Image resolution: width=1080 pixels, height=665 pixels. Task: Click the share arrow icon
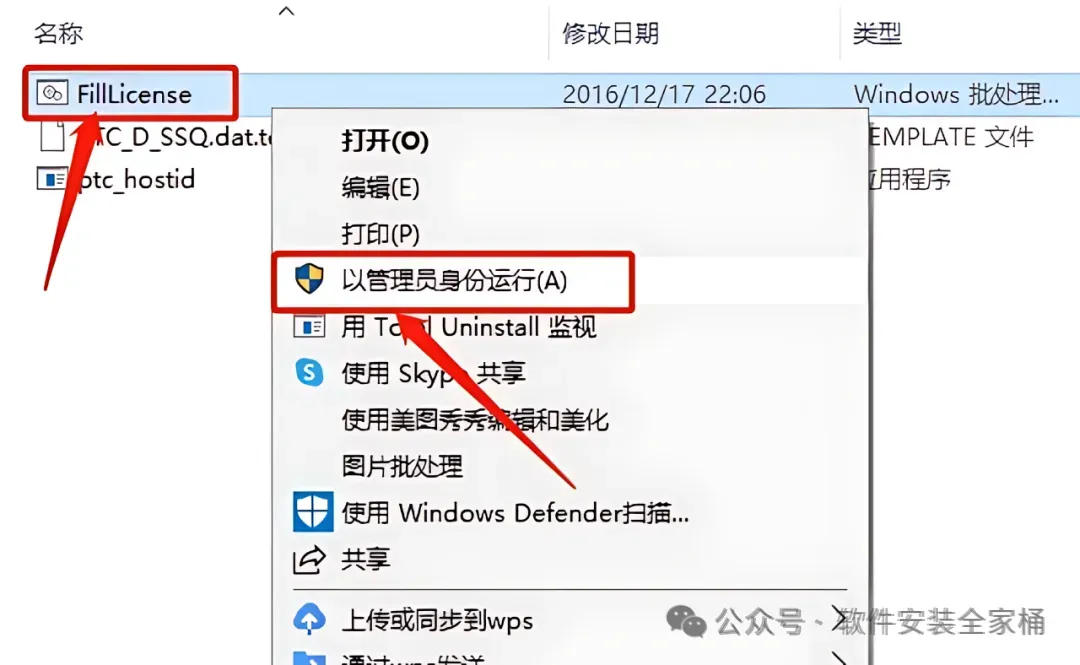309,560
